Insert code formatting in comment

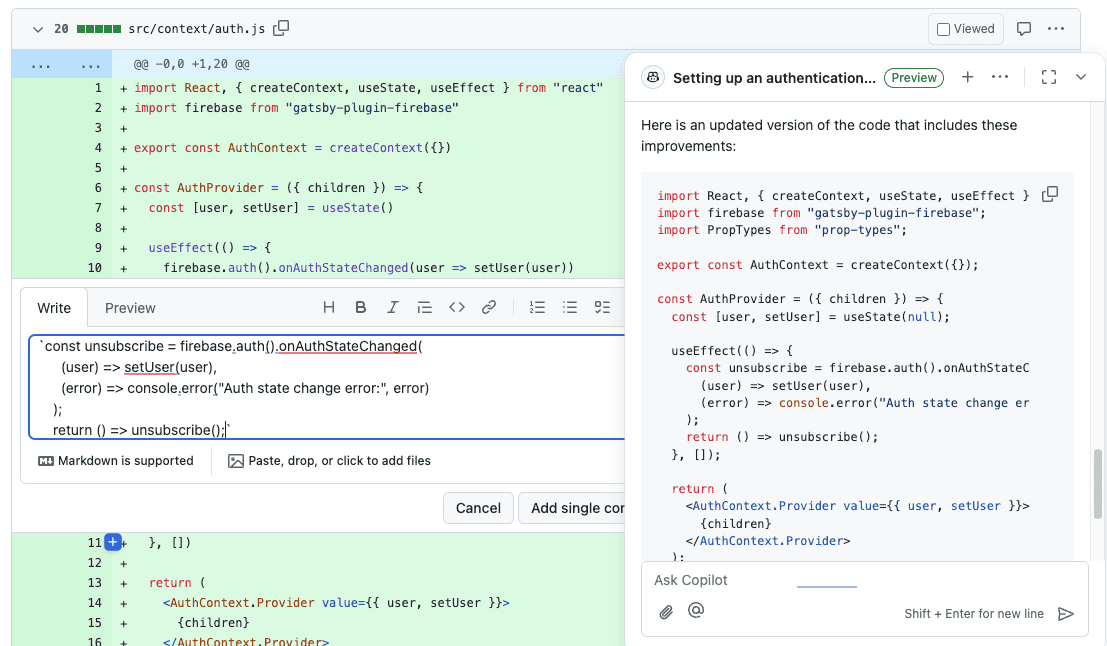(457, 307)
